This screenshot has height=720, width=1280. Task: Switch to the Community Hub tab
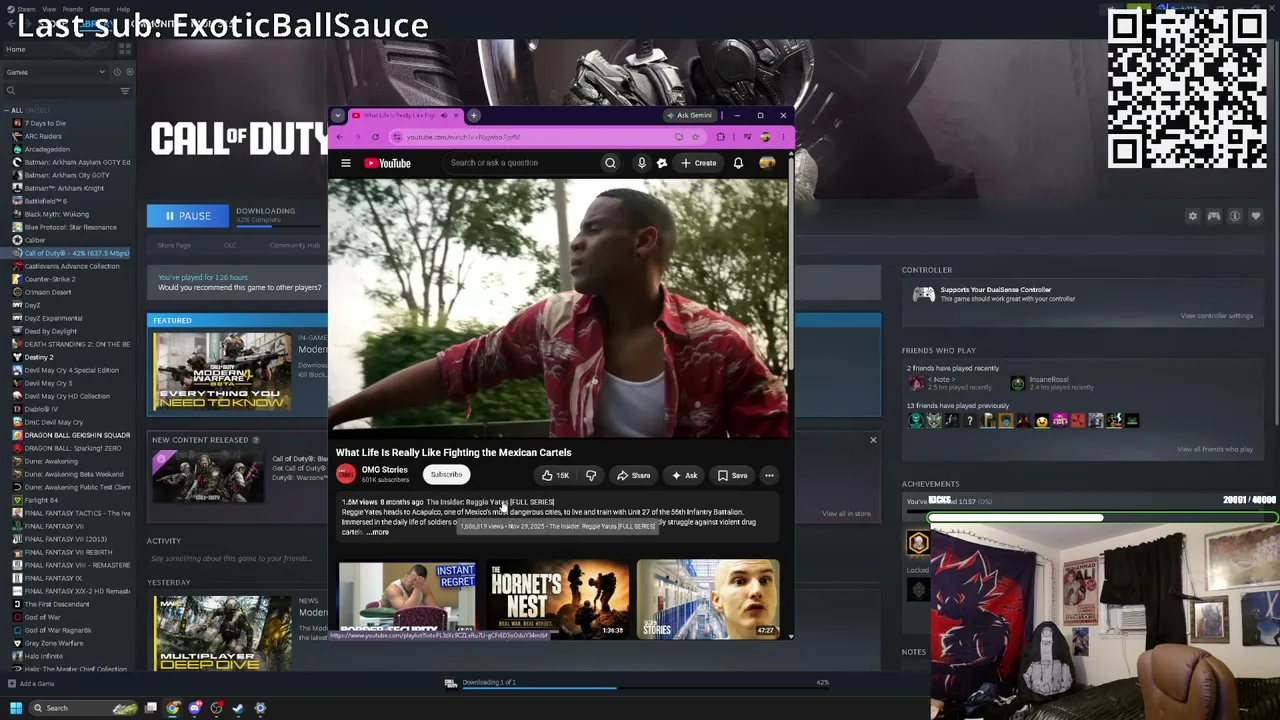click(294, 245)
